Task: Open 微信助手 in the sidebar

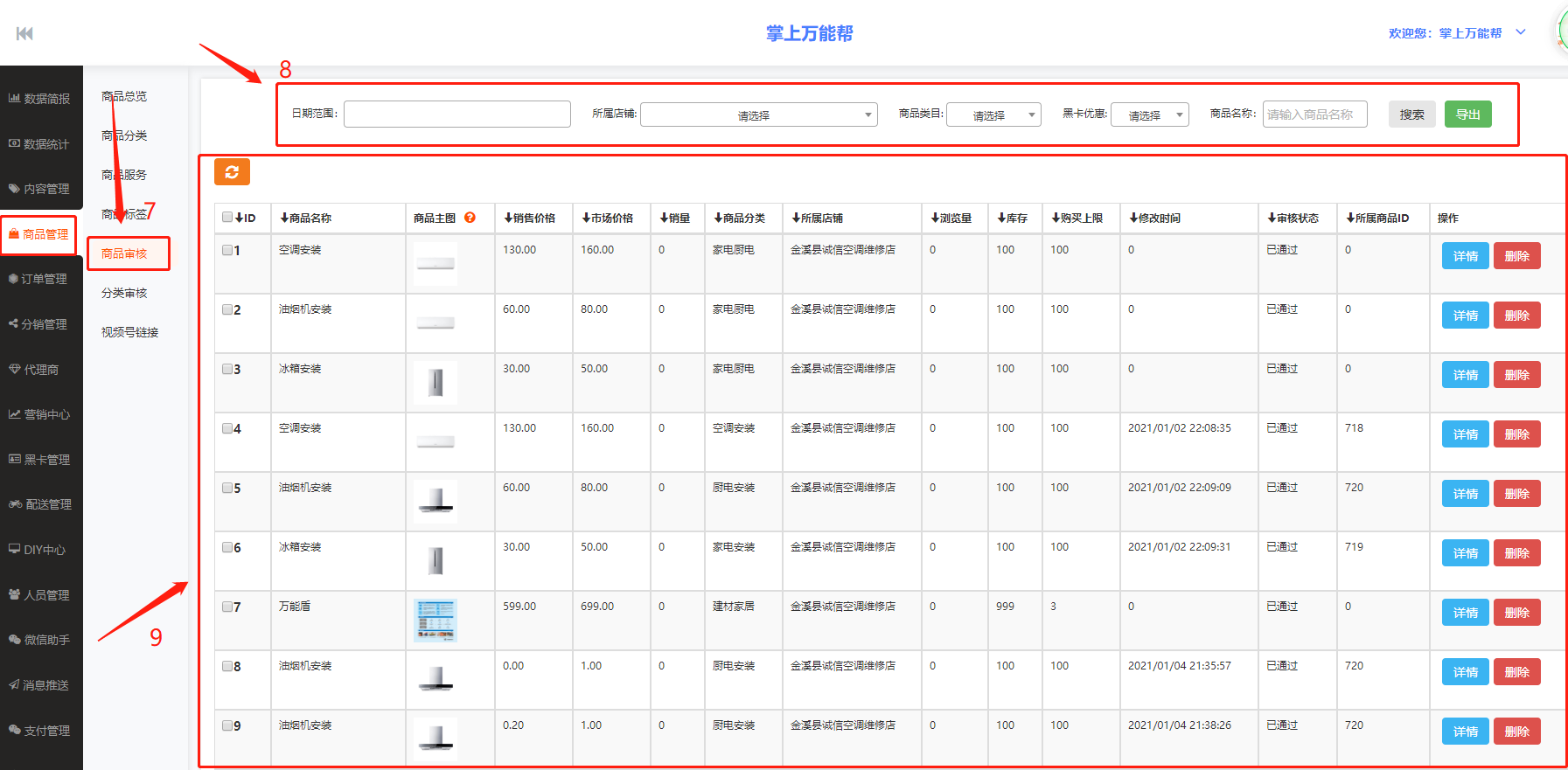Action: (40, 640)
